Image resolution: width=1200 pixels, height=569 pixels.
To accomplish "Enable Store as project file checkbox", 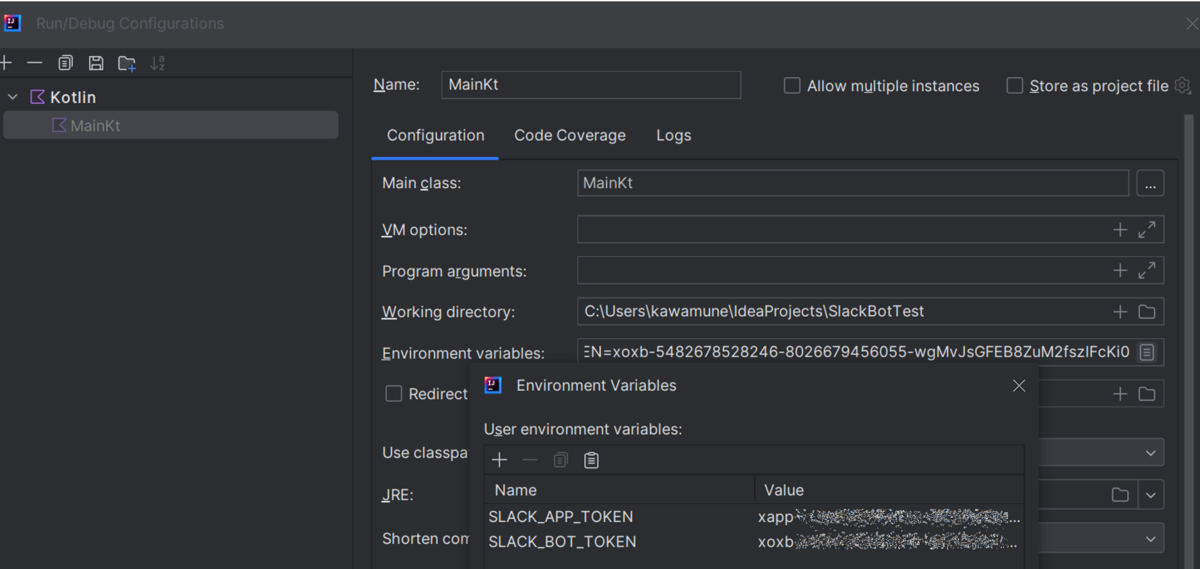I will (x=1014, y=86).
